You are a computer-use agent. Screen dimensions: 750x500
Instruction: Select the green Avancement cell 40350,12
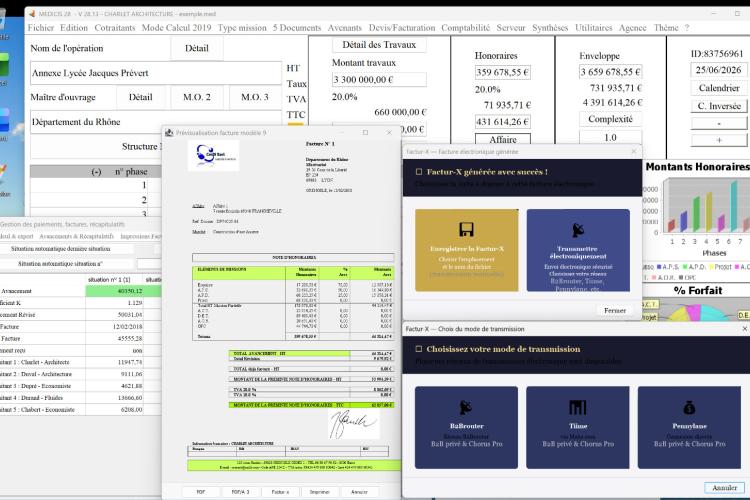(x=114, y=291)
